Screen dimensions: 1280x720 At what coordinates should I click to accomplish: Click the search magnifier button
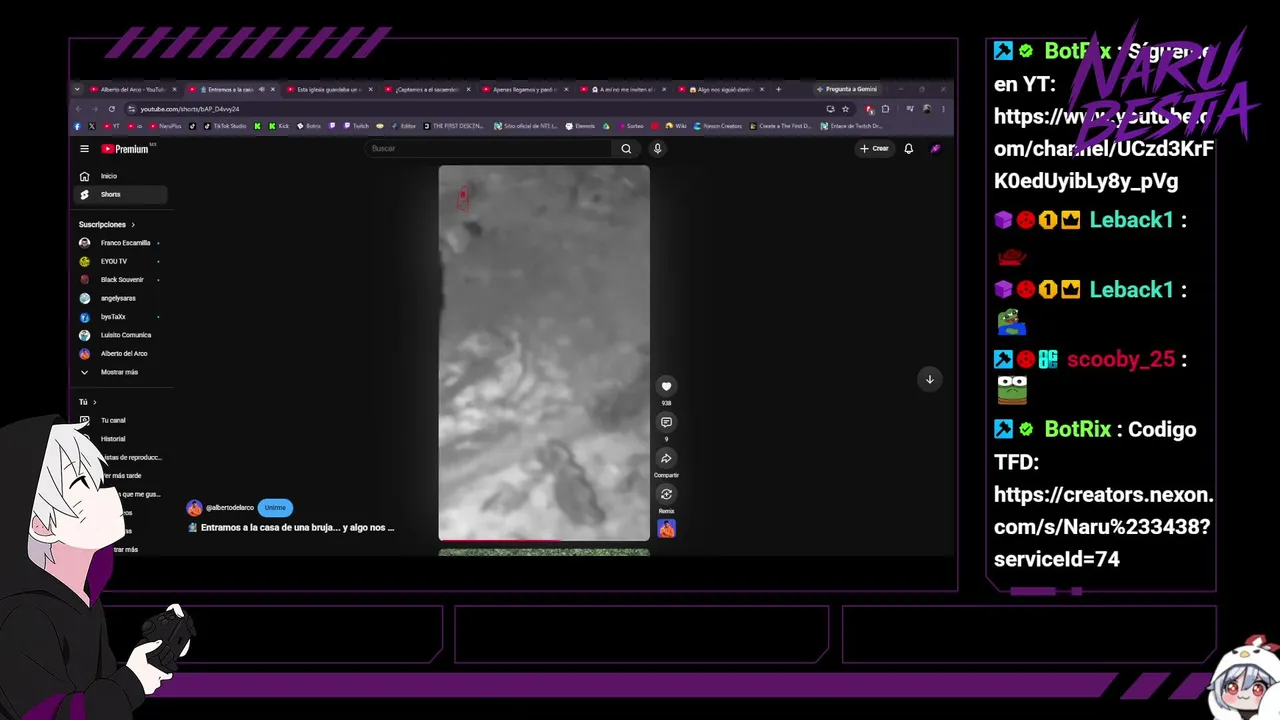(x=626, y=149)
